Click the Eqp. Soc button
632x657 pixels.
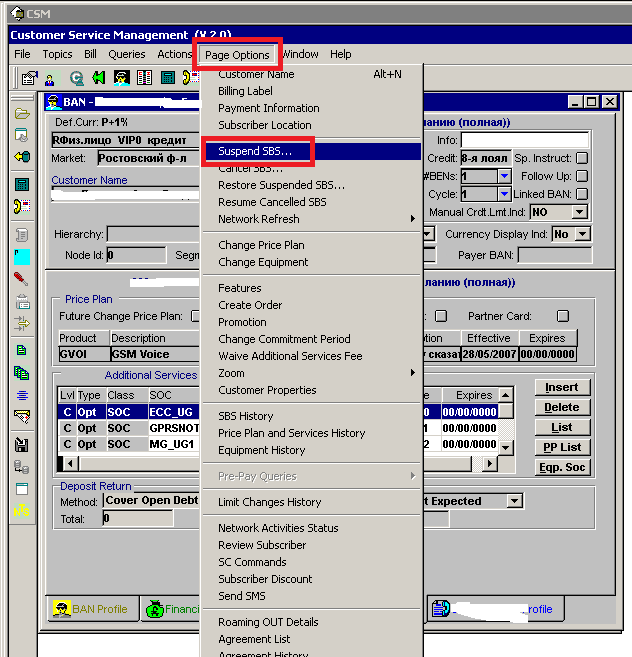point(562,467)
